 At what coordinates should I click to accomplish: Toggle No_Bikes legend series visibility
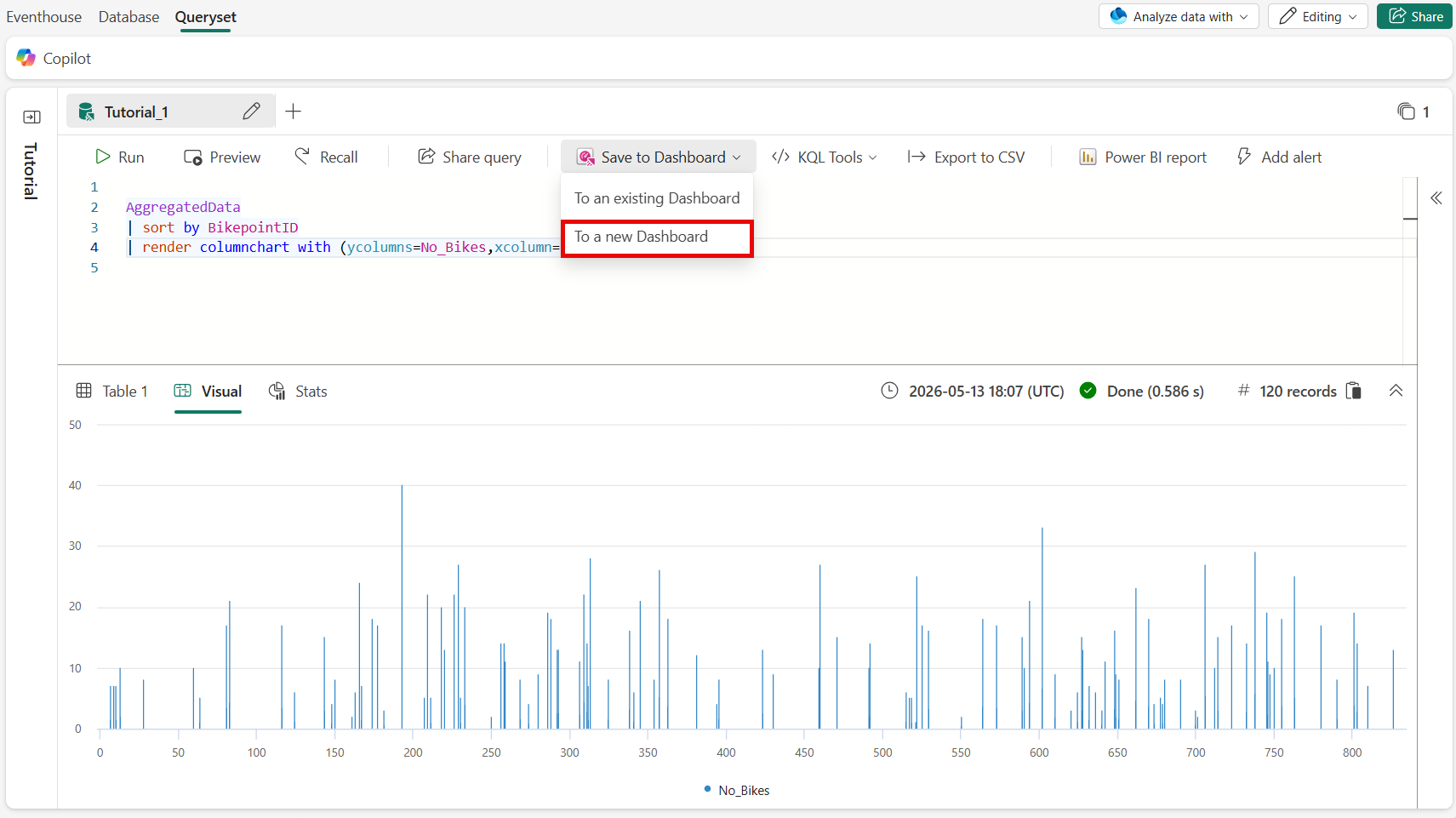737,790
